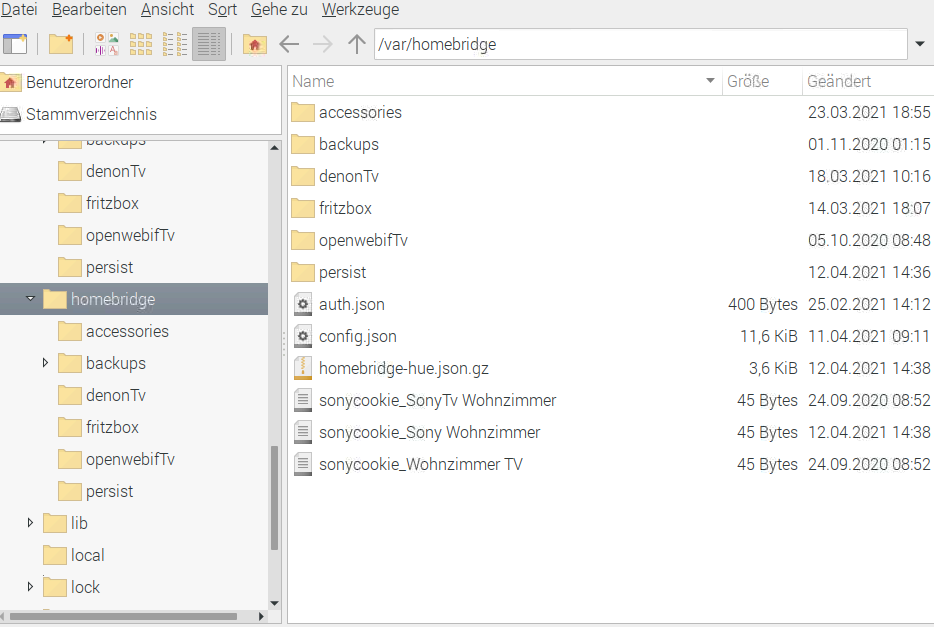
Task: Expand the lib folder in the tree
Action: (31, 523)
